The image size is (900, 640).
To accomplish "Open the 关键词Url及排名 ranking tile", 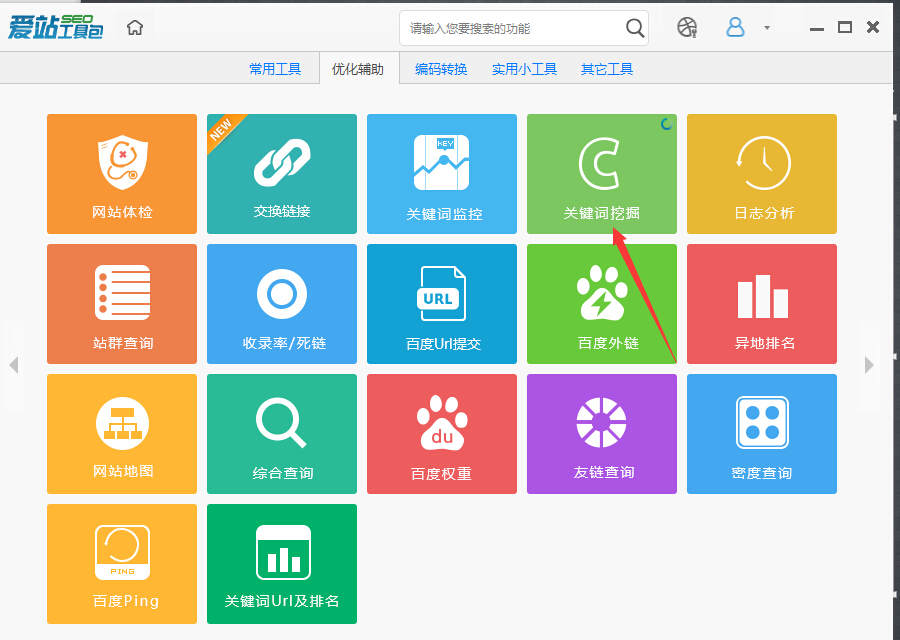I will [282, 564].
